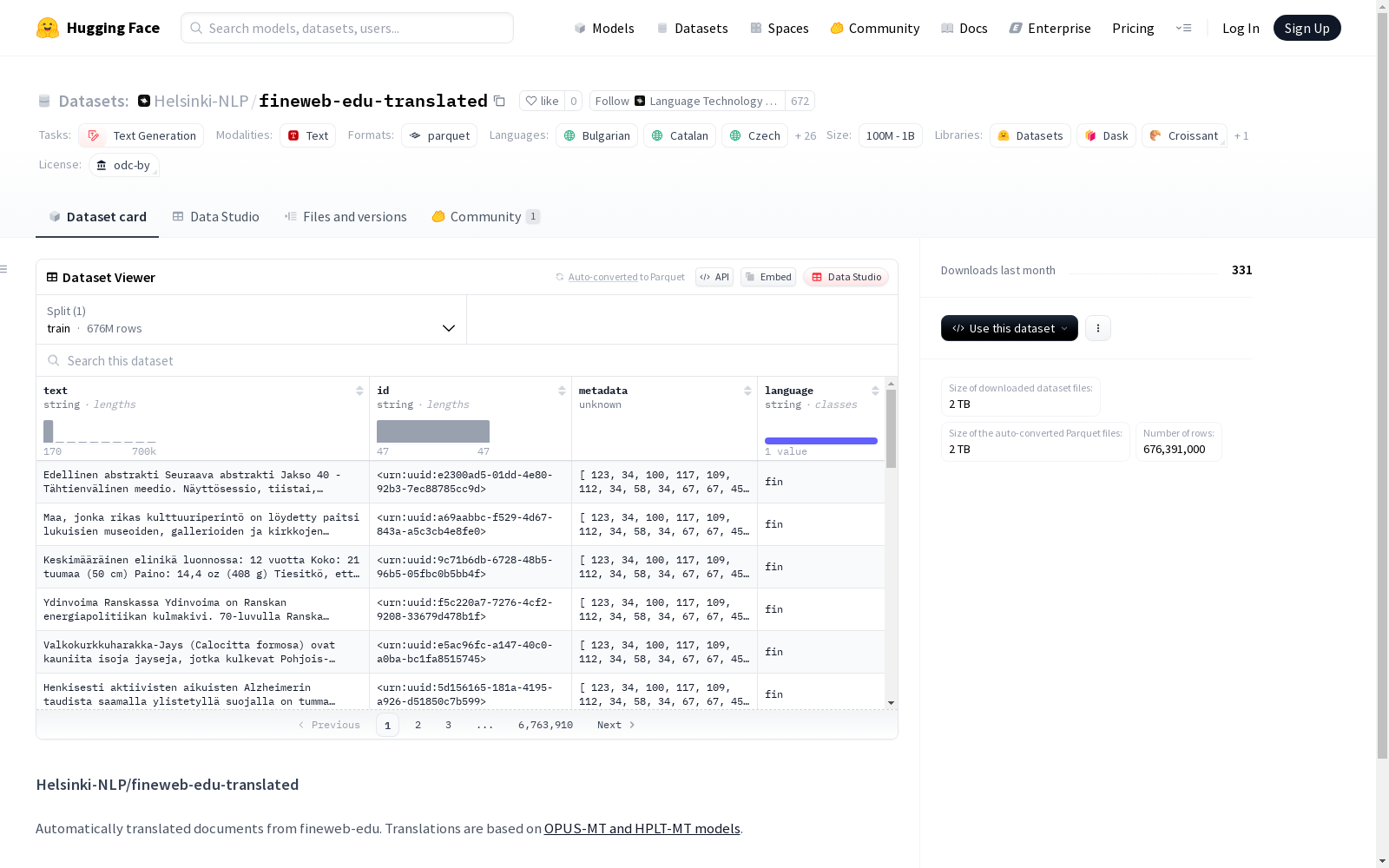Go to the Pricing page
Viewport: 1389px width, 868px height.
coord(1133,28)
